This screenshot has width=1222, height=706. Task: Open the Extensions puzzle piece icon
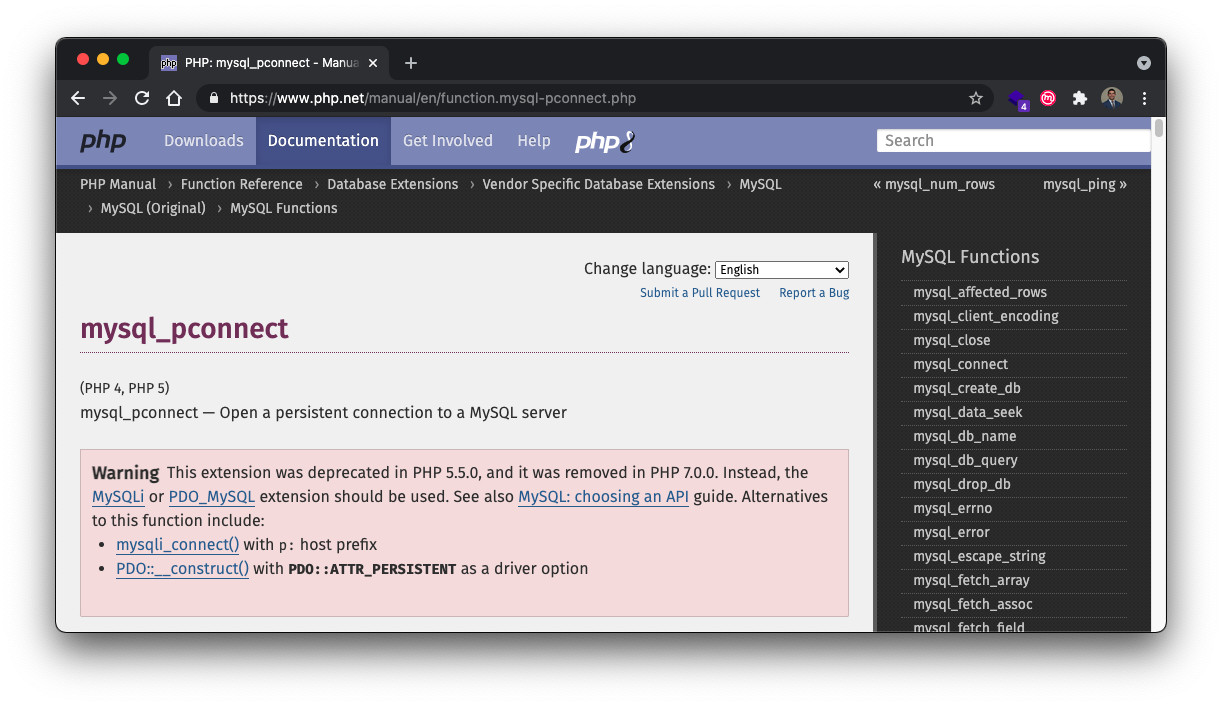pyautogui.click(x=1079, y=98)
